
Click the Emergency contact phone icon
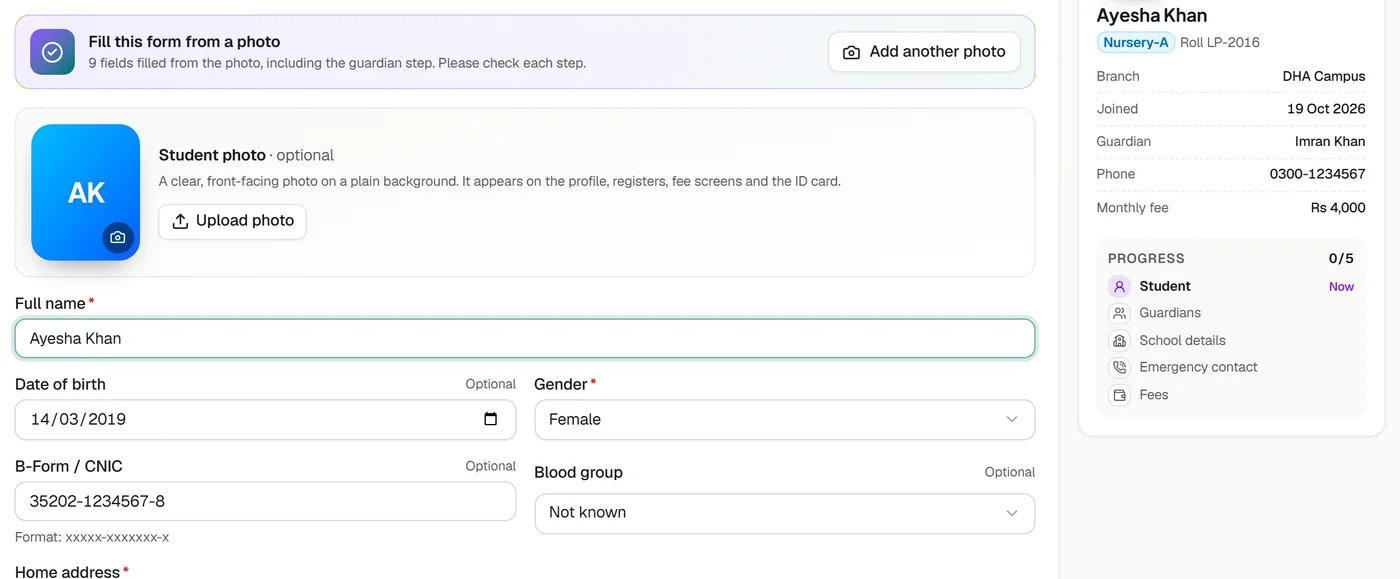(1119, 367)
